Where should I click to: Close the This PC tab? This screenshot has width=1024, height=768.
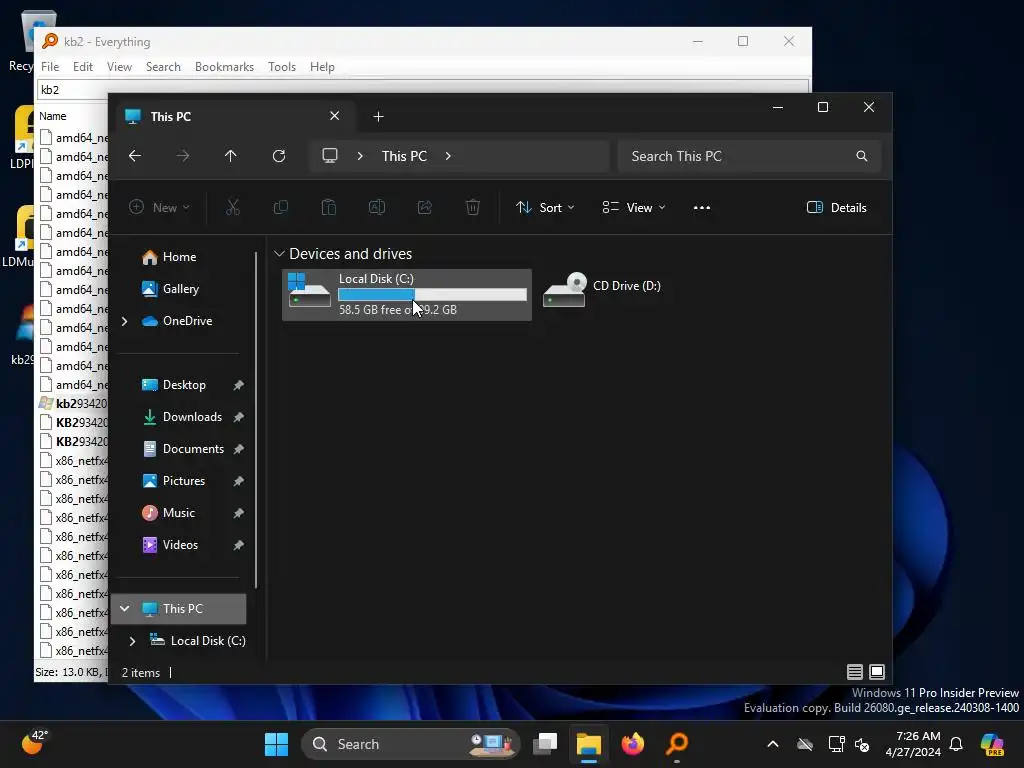point(334,116)
